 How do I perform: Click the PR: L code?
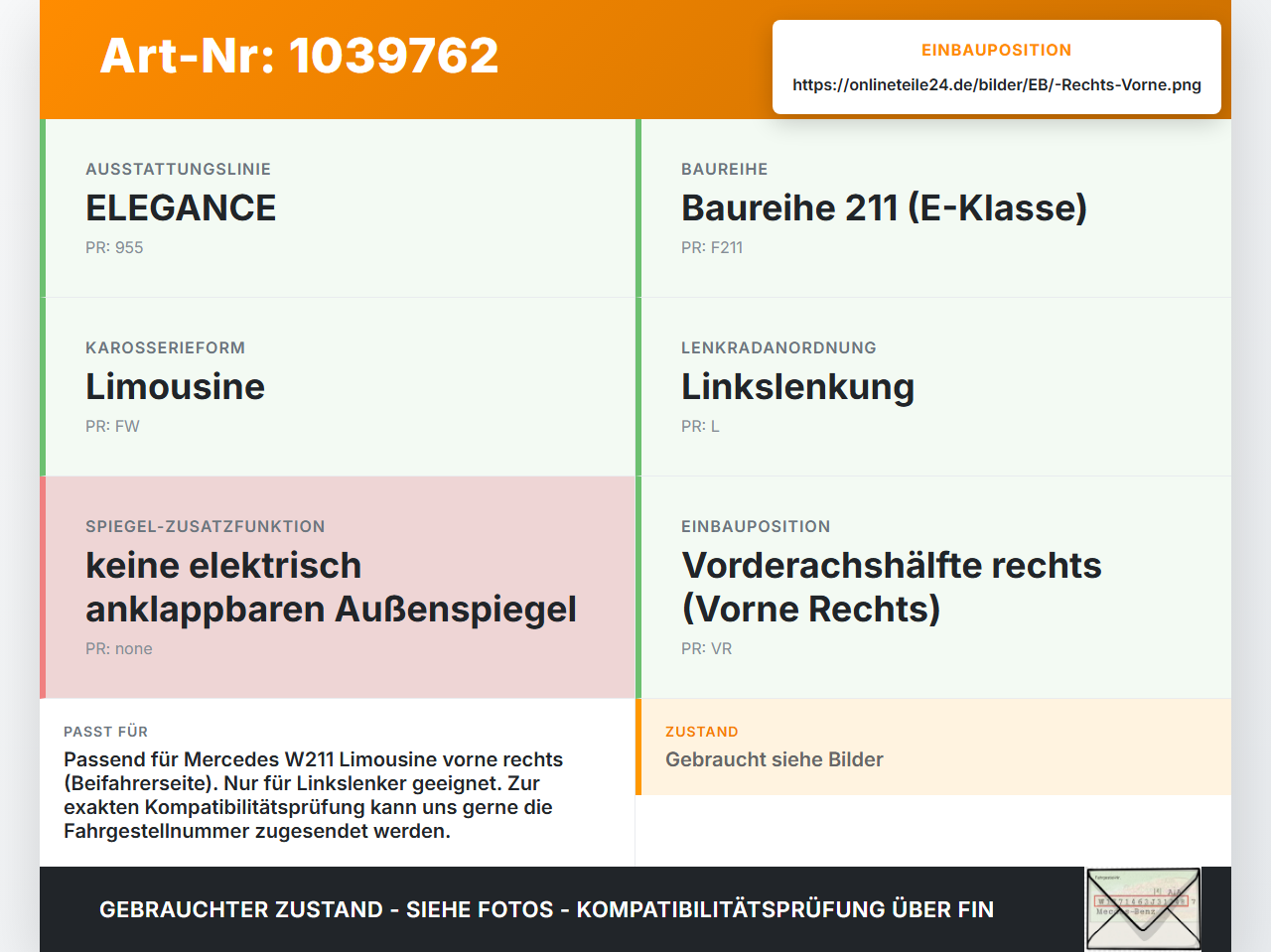tap(700, 426)
